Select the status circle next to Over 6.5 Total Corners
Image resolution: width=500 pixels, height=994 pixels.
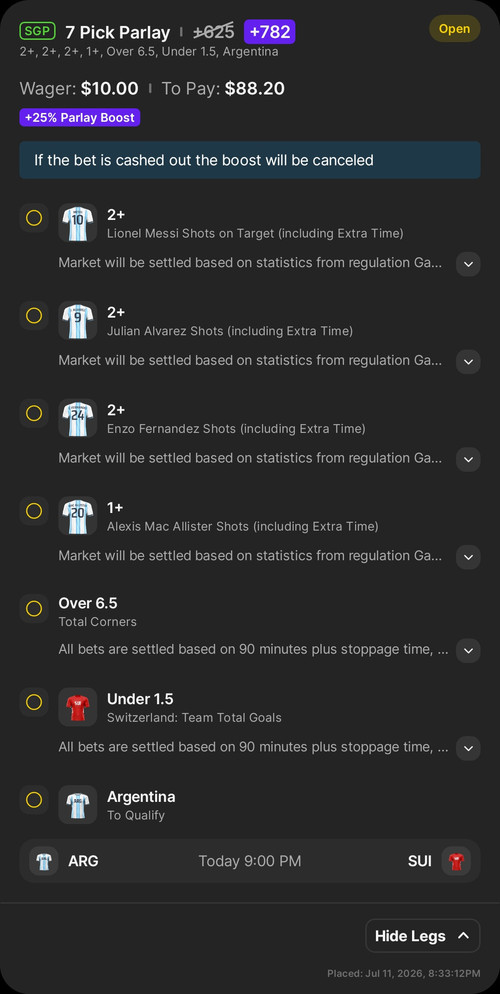click(x=34, y=609)
